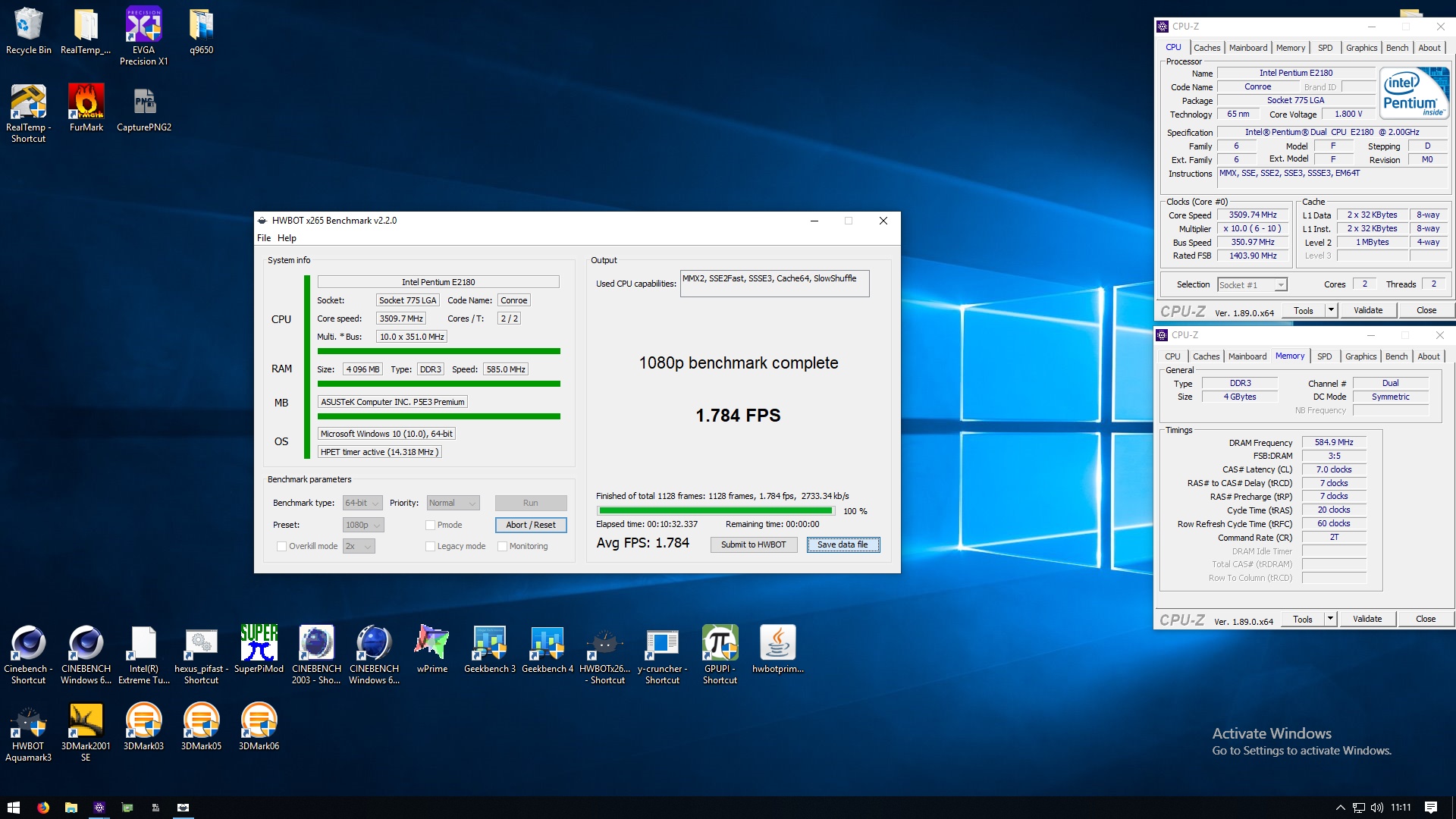
Task: Click the Used CPU capabilities text box
Action: click(x=774, y=284)
